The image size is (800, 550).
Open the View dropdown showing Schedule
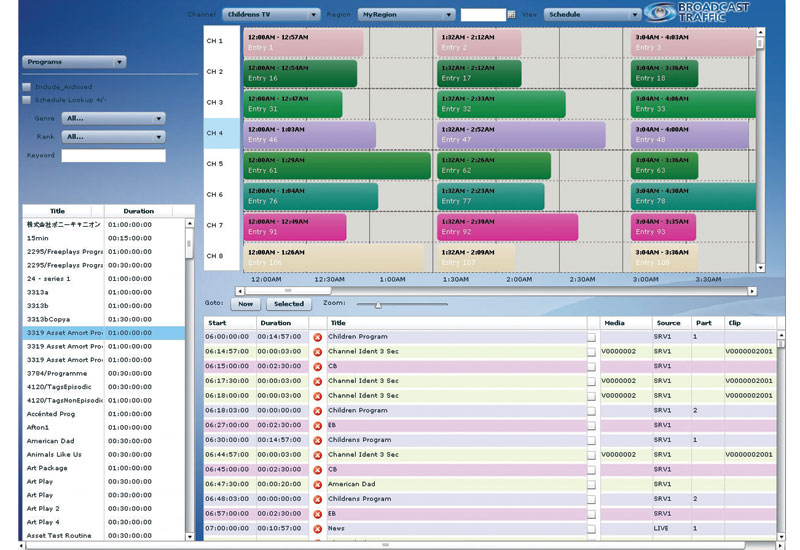point(592,15)
